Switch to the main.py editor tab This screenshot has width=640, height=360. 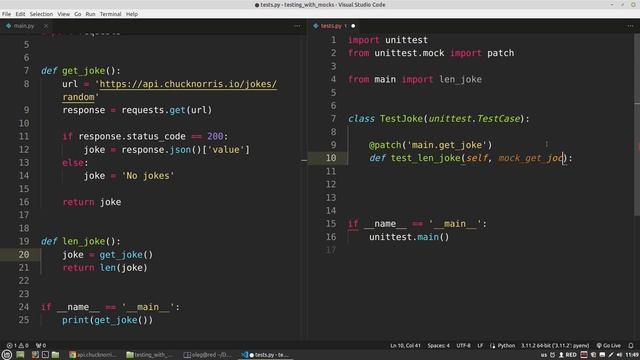click(24, 26)
